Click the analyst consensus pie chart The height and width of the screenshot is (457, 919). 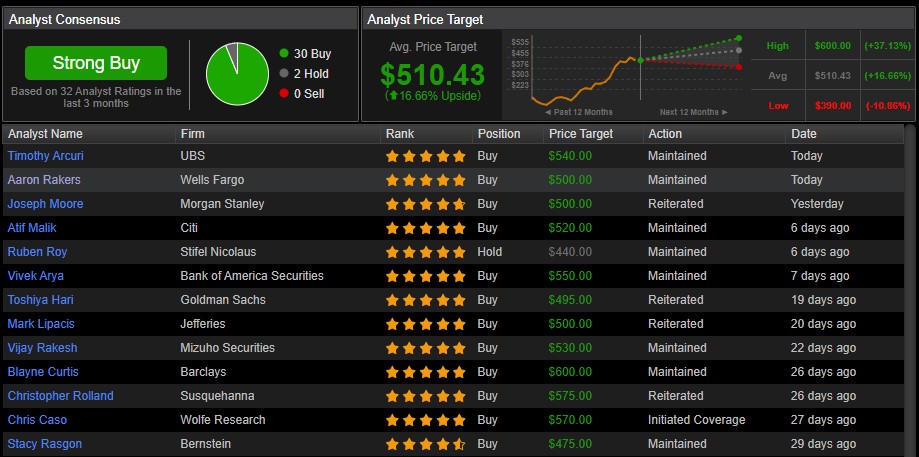tap(237, 74)
